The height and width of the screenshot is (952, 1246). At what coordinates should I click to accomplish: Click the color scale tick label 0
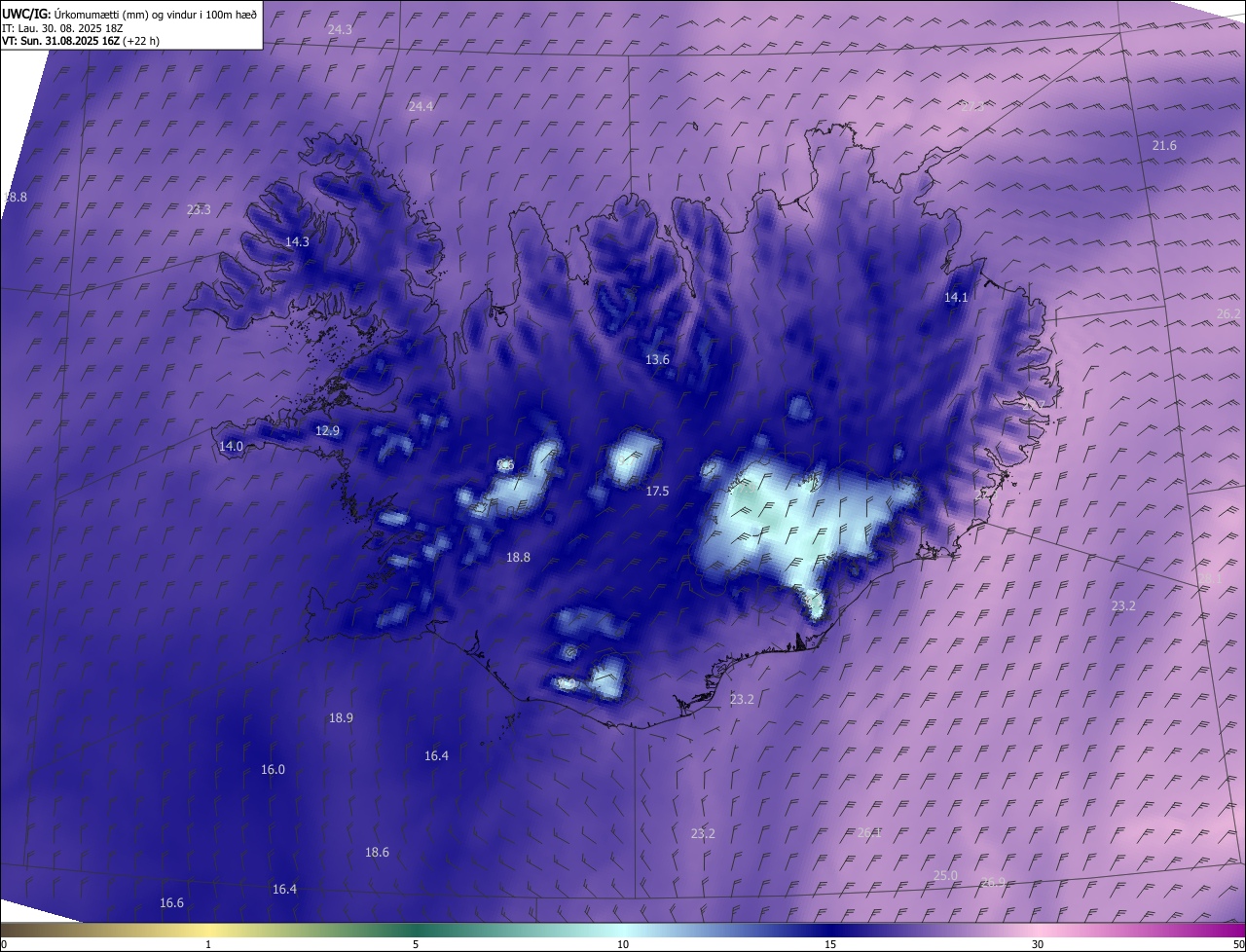(4, 945)
